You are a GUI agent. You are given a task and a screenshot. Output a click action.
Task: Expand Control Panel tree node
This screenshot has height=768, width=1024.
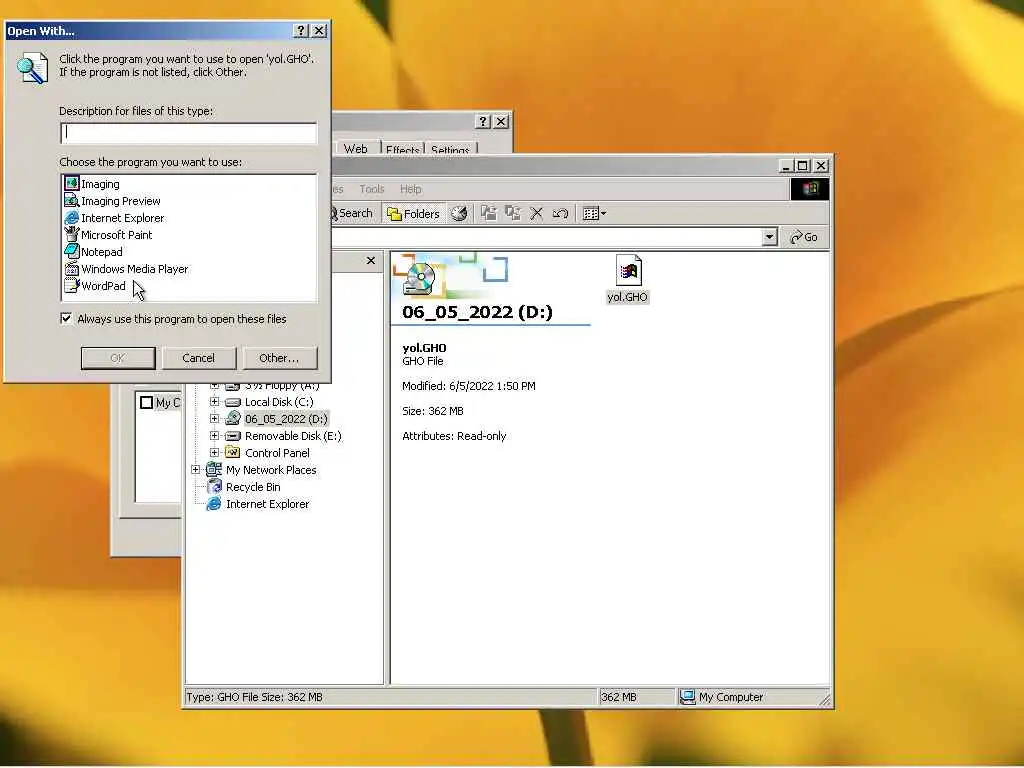(x=214, y=453)
